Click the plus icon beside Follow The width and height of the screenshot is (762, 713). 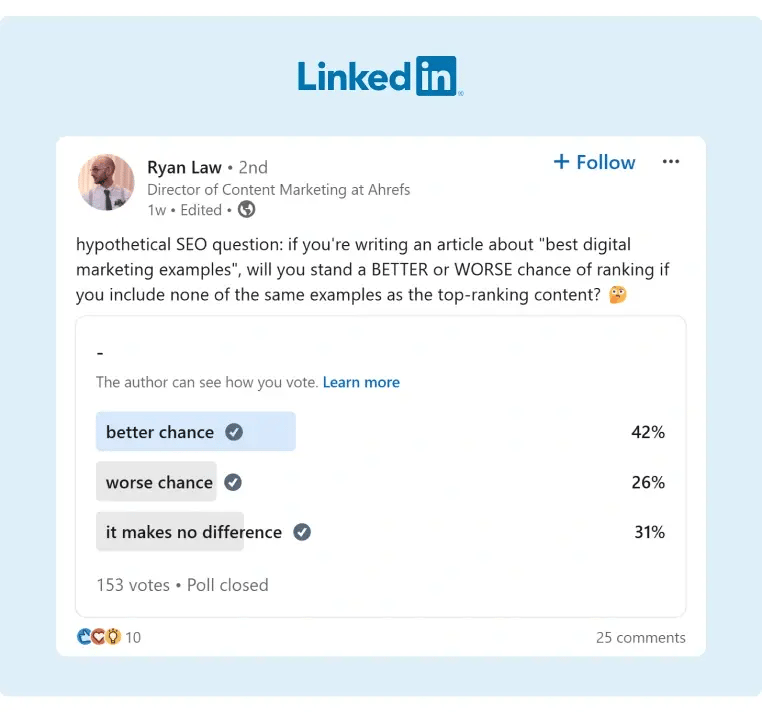tap(561, 162)
